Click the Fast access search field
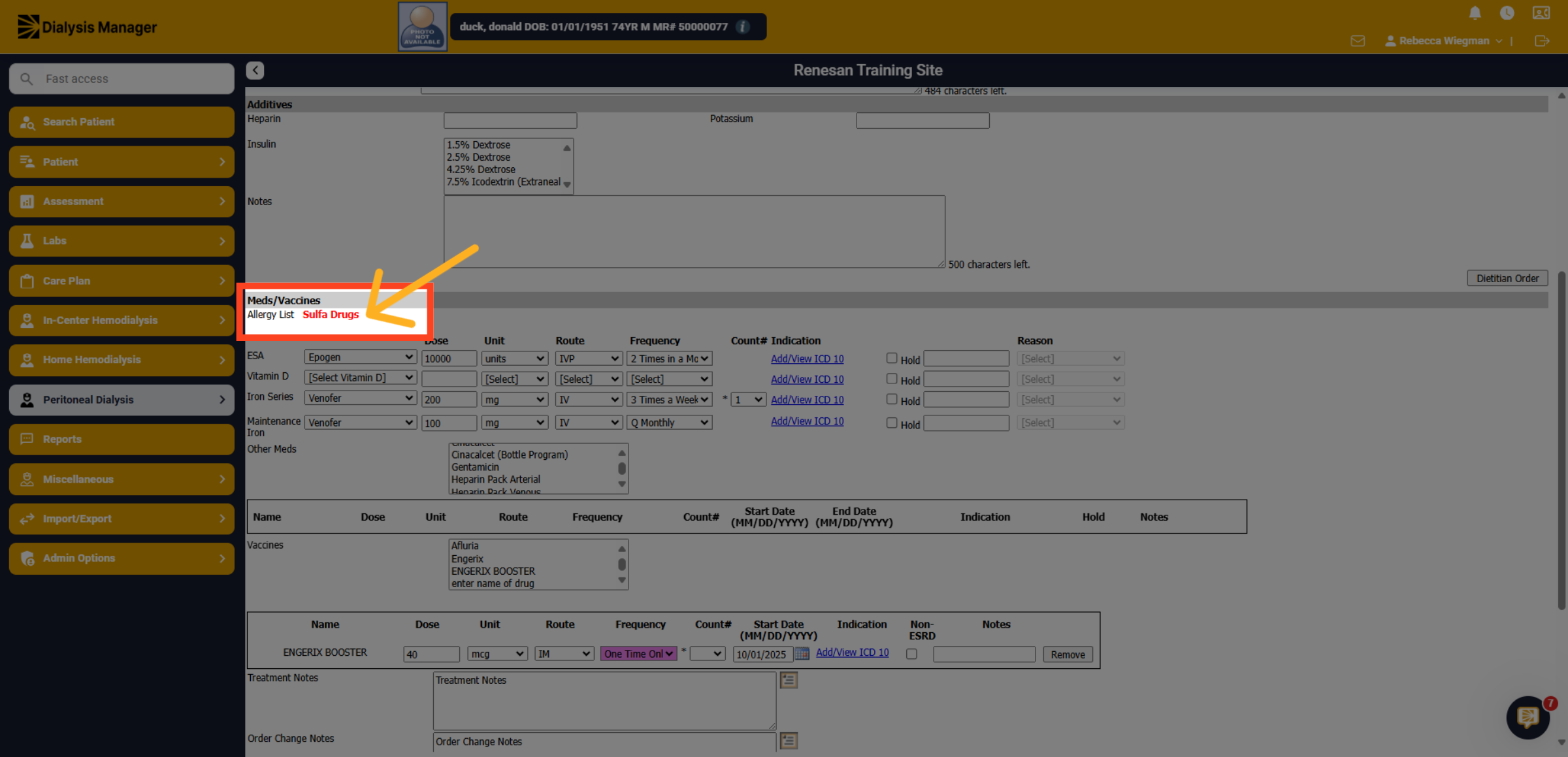The height and width of the screenshot is (757, 1568). click(122, 78)
